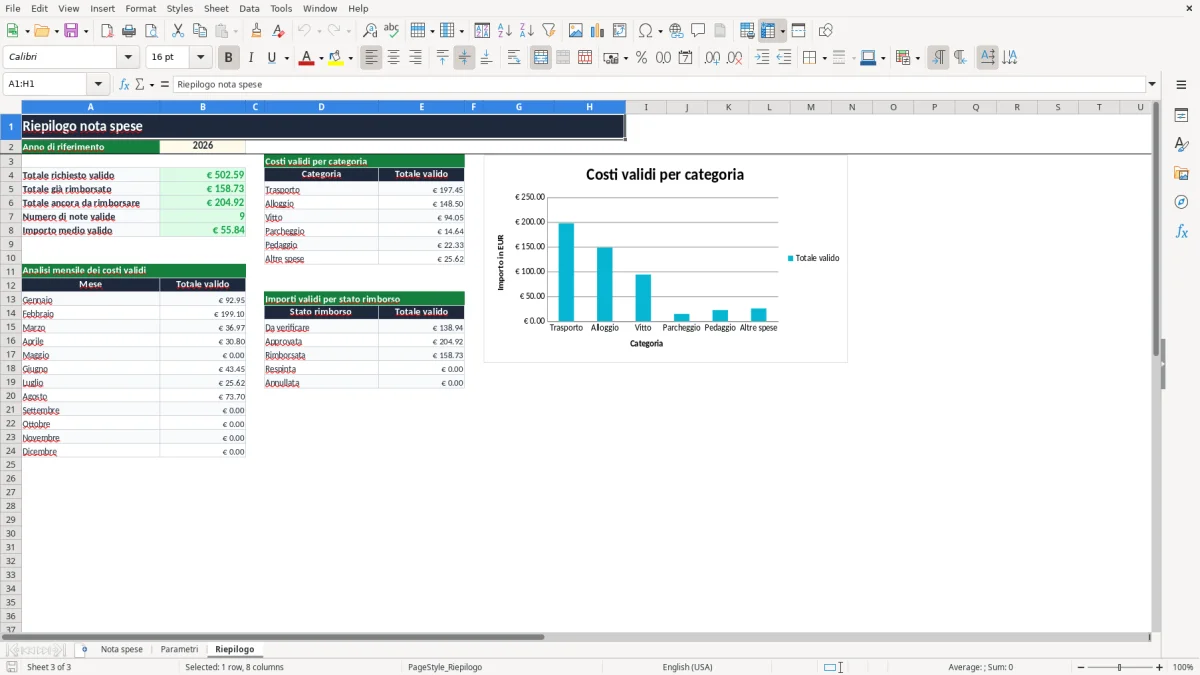Open Sidebar Properties panel icon
Screen dimensions: 1200x675
coord(1181,116)
